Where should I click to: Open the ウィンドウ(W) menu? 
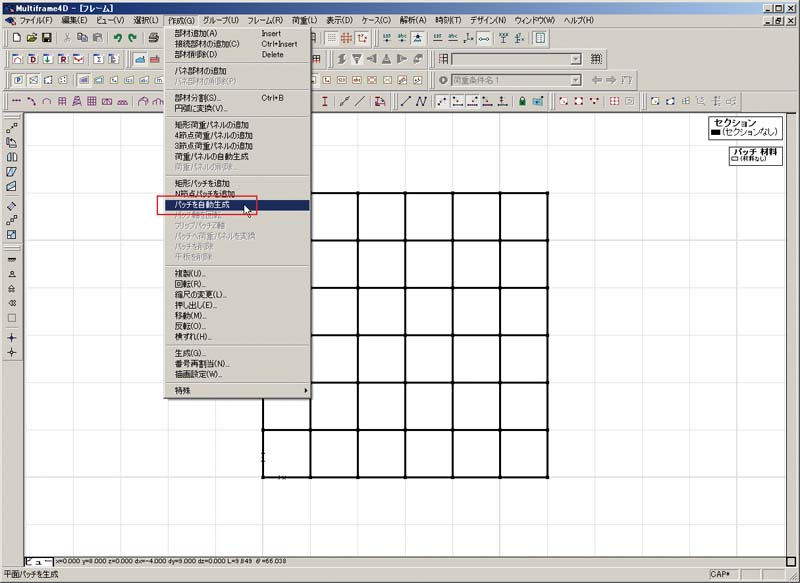pyautogui.click(x=534, y=20)
